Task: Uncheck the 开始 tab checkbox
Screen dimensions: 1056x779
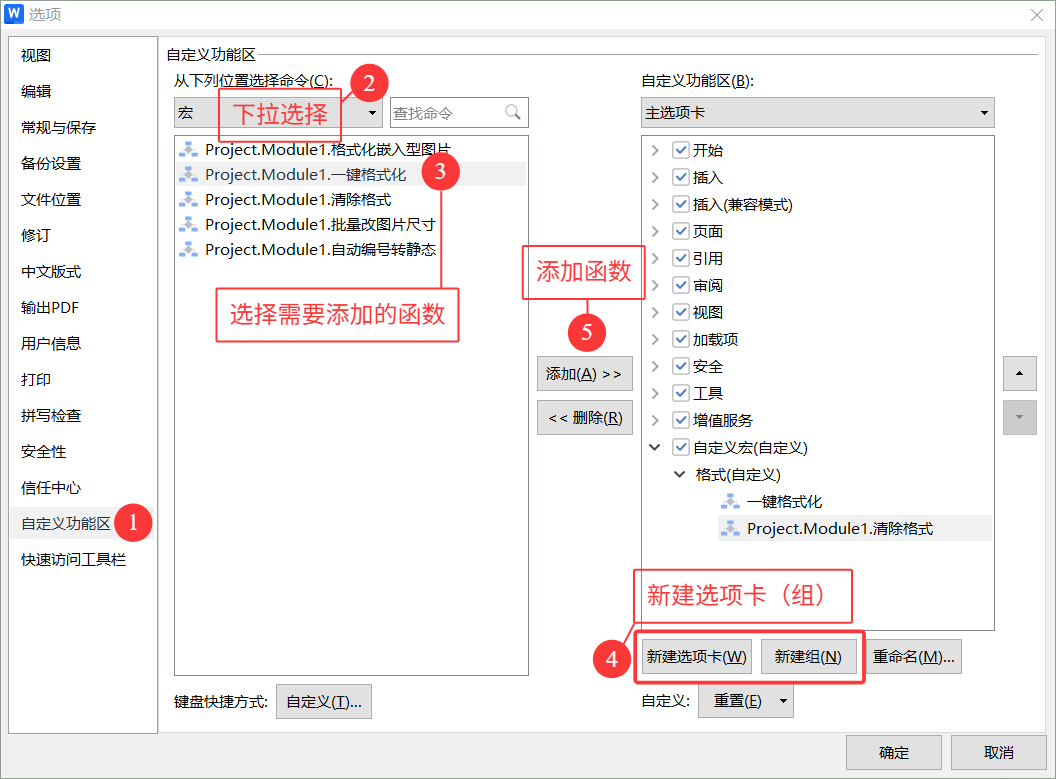Action: click(x=681, y=150)
